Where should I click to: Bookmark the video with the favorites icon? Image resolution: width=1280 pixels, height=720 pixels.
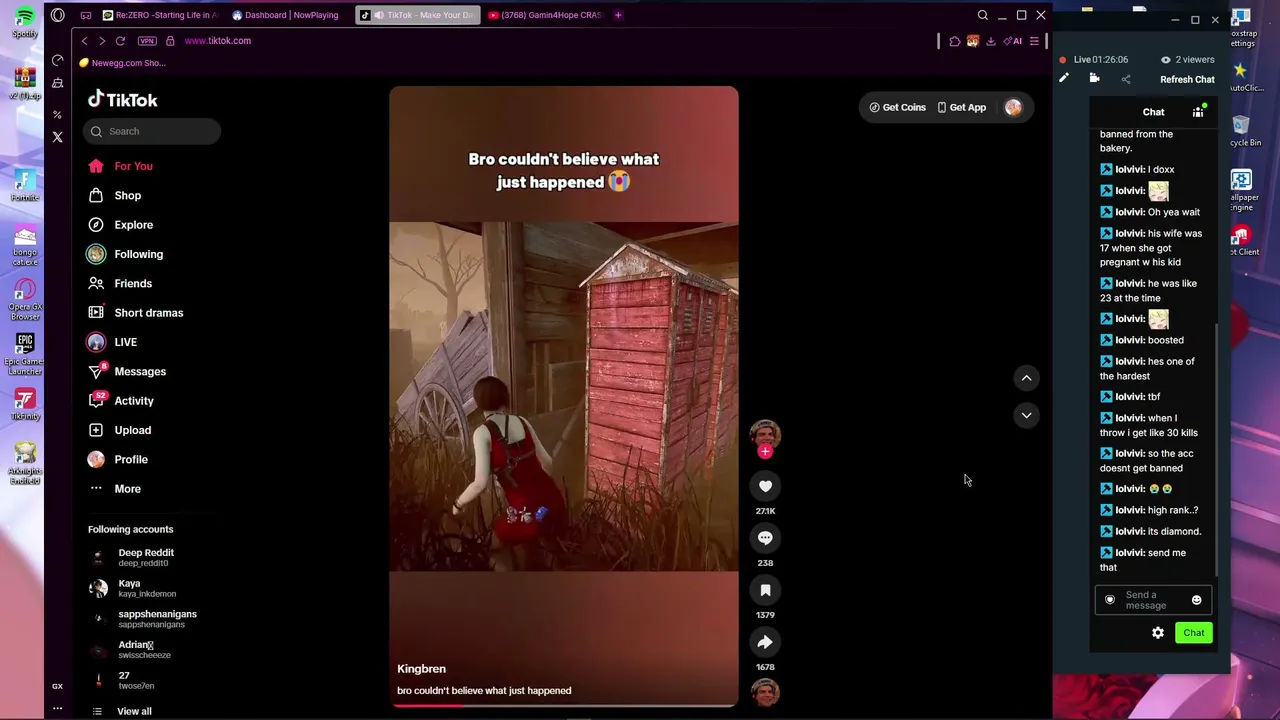(x=765, y=590)
